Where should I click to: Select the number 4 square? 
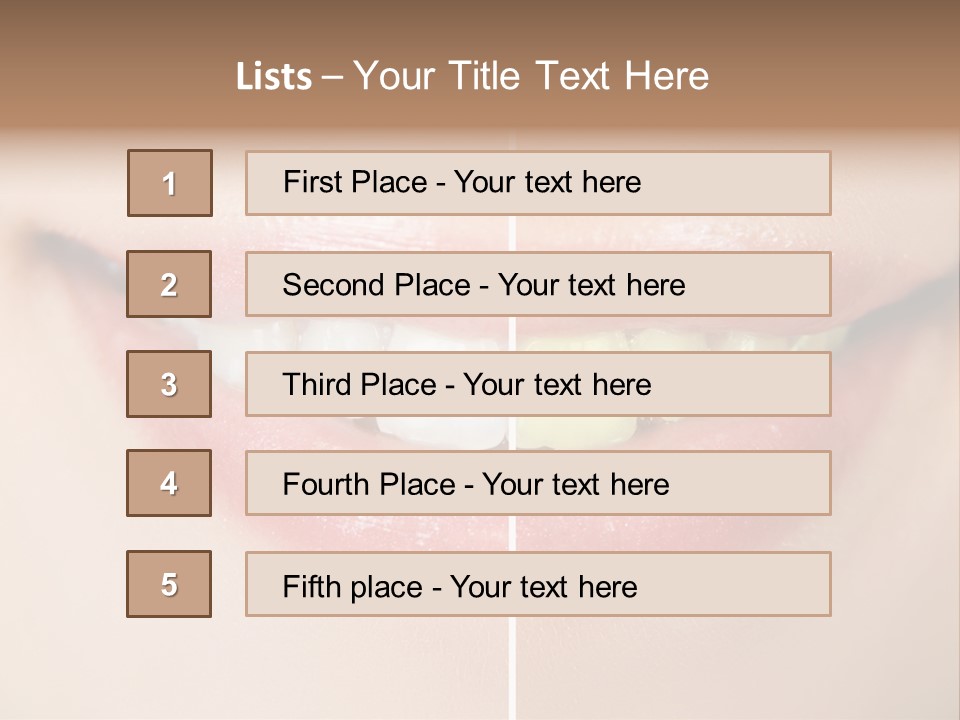pos(169,483)
